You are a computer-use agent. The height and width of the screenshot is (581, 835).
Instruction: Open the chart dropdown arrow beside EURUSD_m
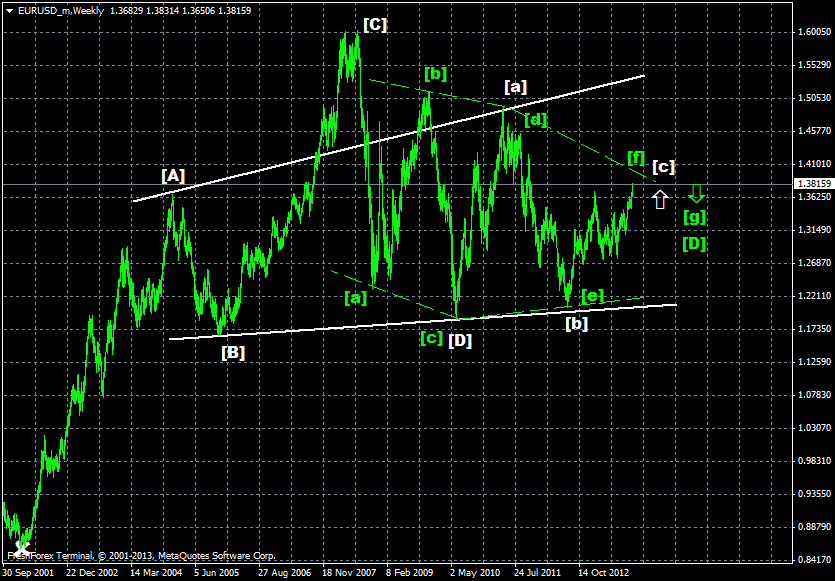(10, 9)
